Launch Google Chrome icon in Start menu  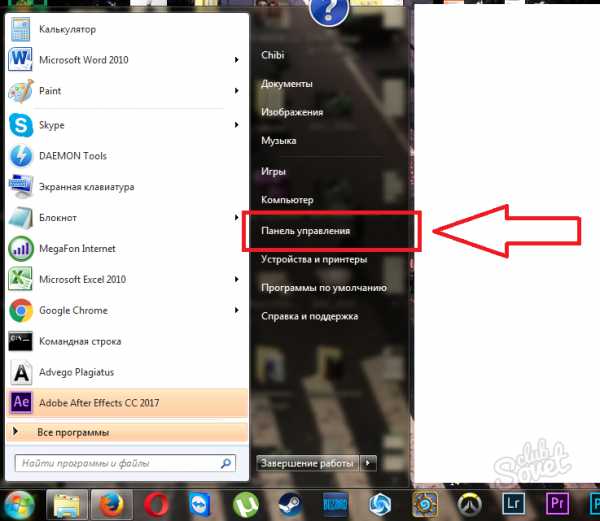point(21,310)
